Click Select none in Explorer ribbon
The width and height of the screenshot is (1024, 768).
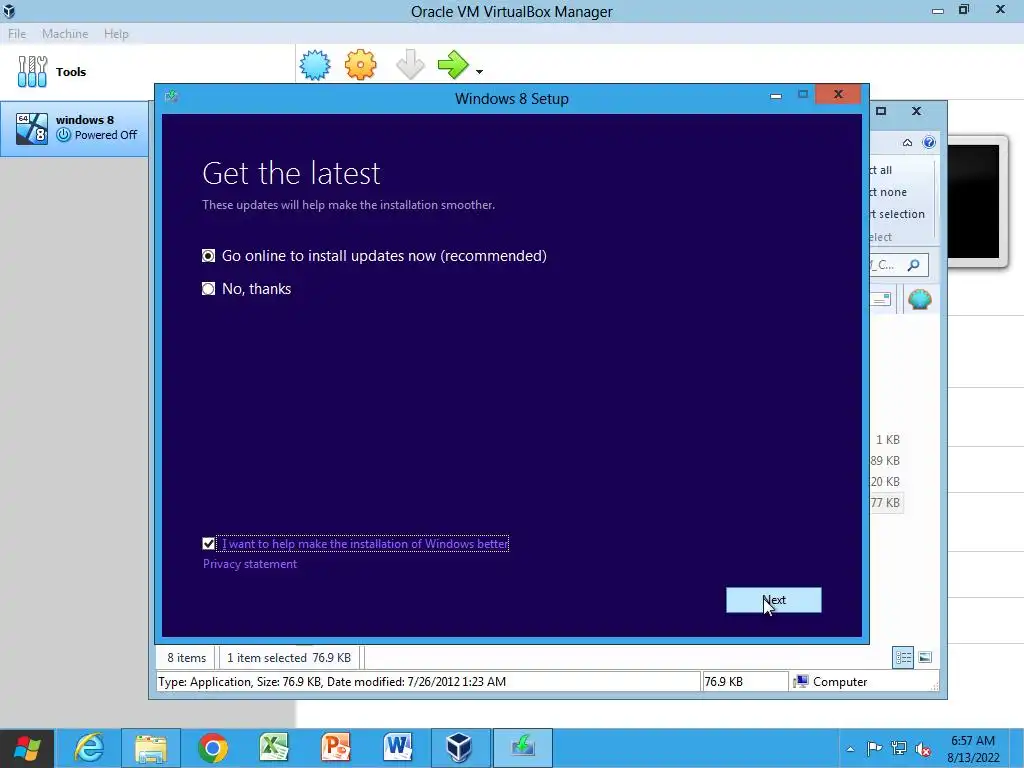click(888, 192)
